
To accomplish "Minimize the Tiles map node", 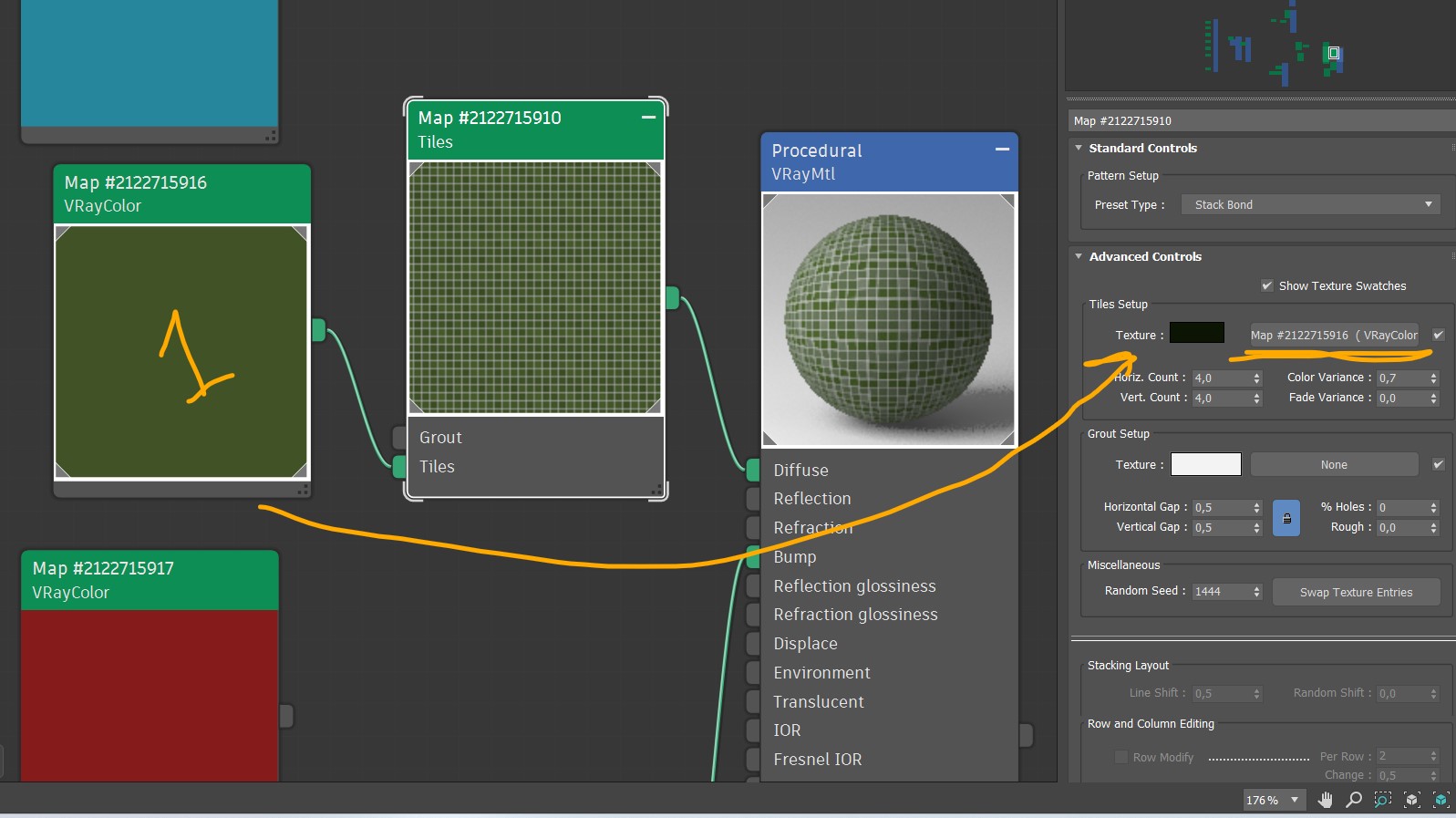I will click(x=648, y=118).
